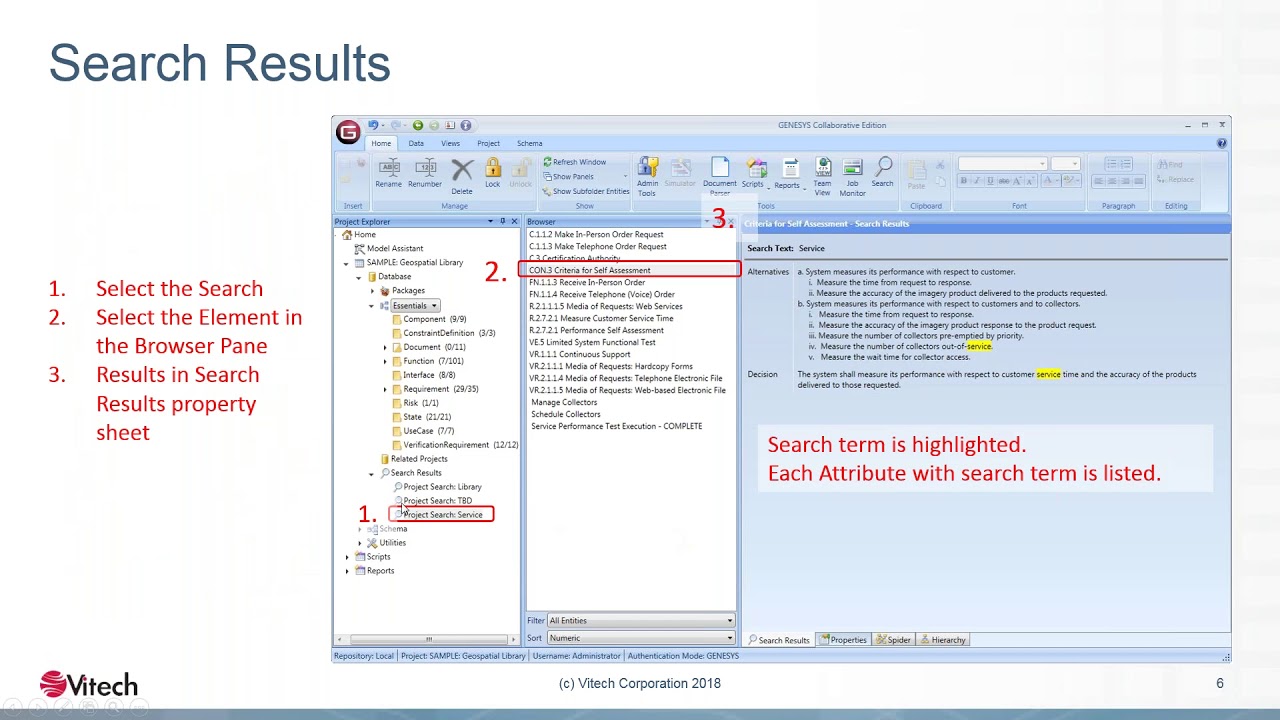
Task: Open the Job Monitor
Action: coord(853,176)
